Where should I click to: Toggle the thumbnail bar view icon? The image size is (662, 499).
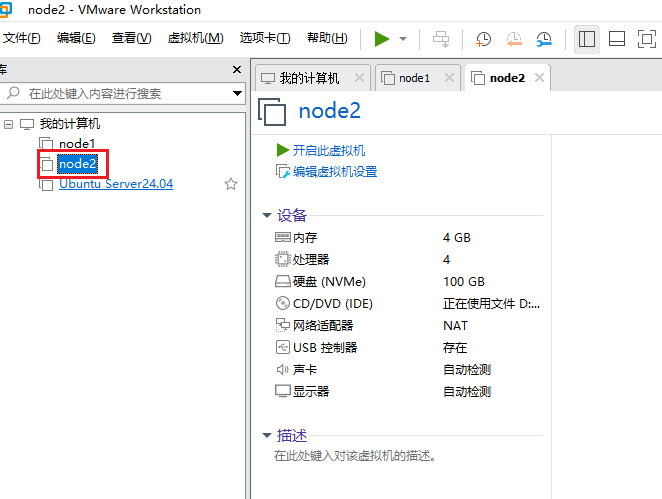coord(617,39)
